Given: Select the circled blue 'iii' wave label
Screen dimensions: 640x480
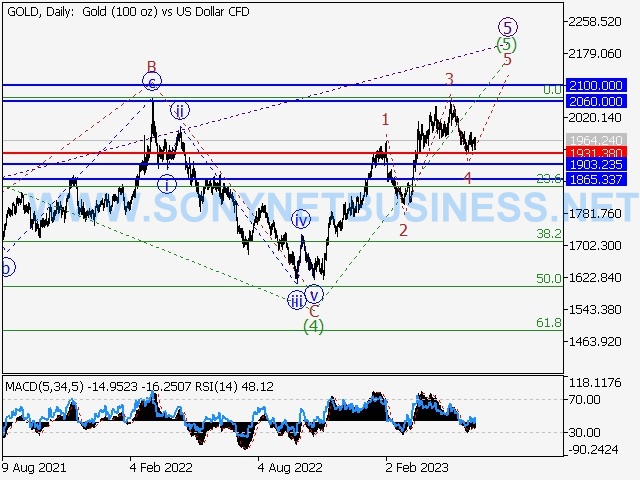Looking at the screenshot, I should pyautogui.click(x=297, y=300).
